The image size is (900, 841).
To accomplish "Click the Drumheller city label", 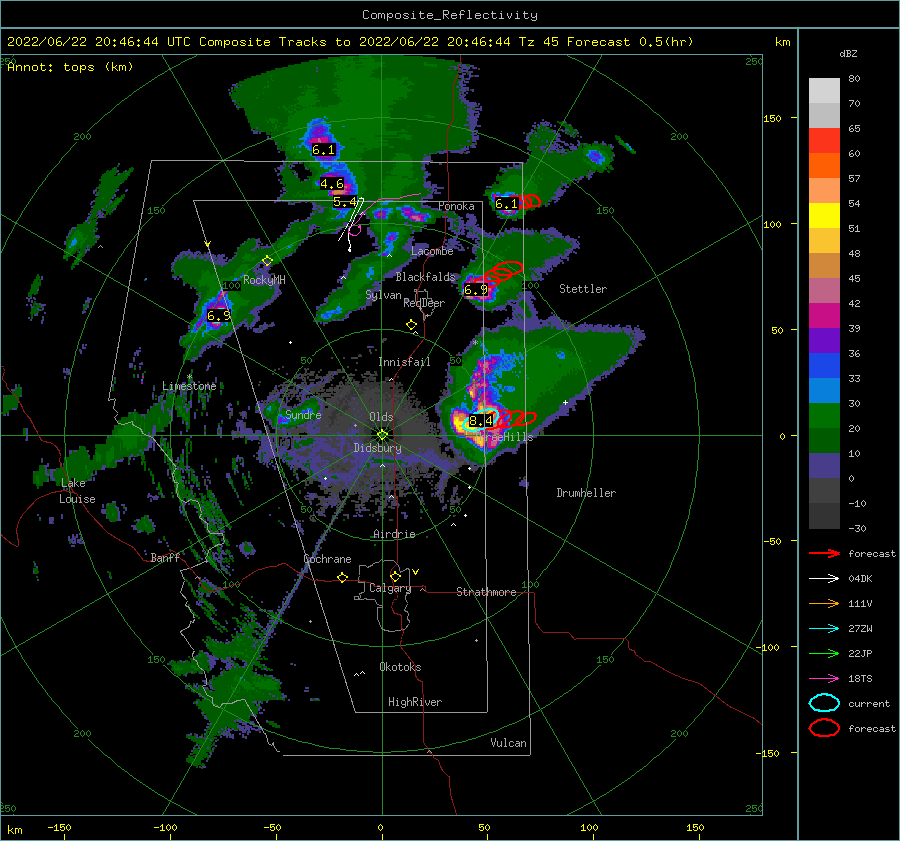I will (586, 493).
